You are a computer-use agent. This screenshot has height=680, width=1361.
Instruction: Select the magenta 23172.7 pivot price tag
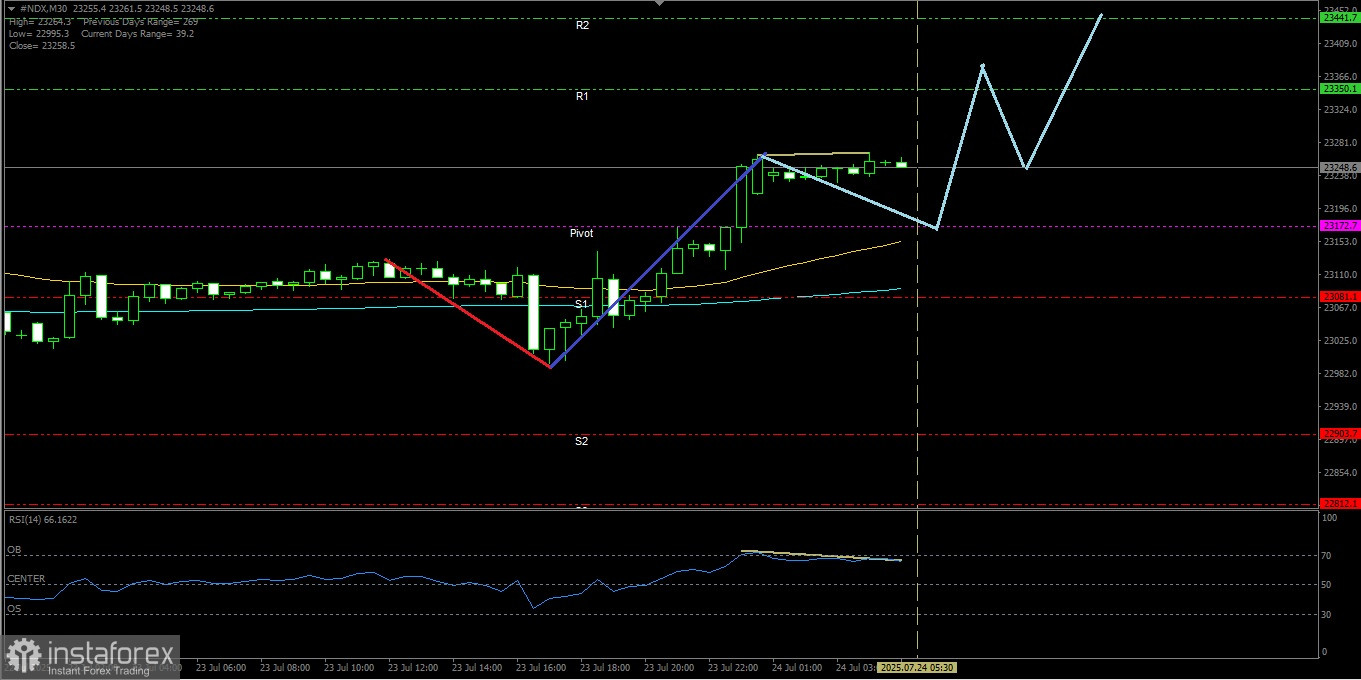pos(1340,226)
